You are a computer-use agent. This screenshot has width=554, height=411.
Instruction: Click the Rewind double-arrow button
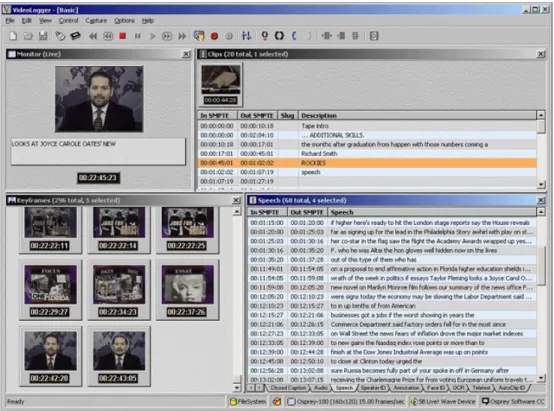click(93, 36)
